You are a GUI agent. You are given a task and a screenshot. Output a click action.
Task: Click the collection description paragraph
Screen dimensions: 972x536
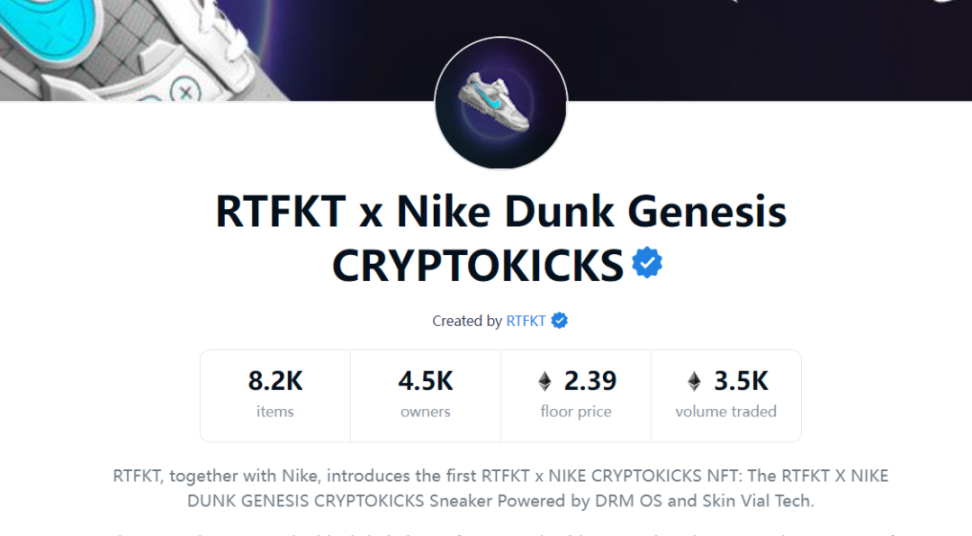[500, 488]
